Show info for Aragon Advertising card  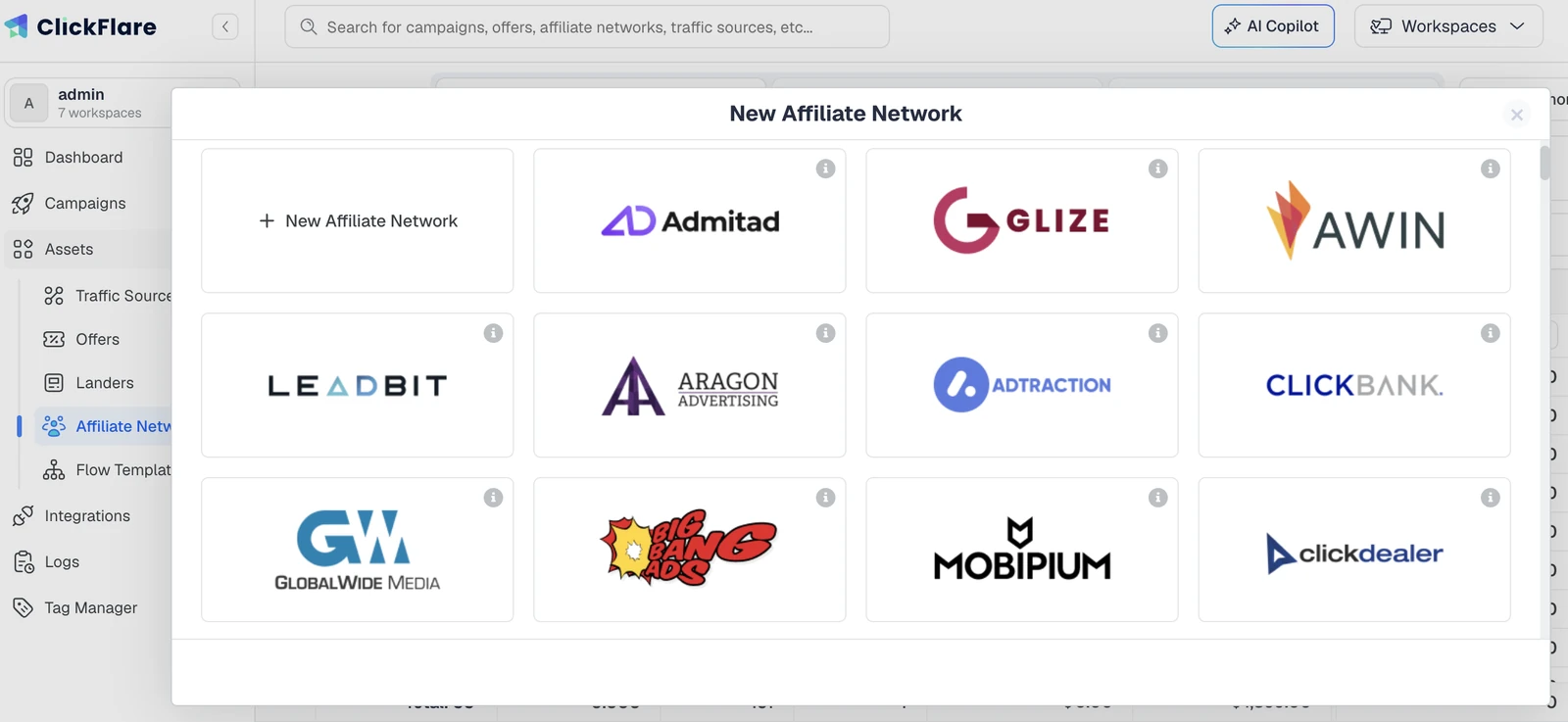(826, 333)
